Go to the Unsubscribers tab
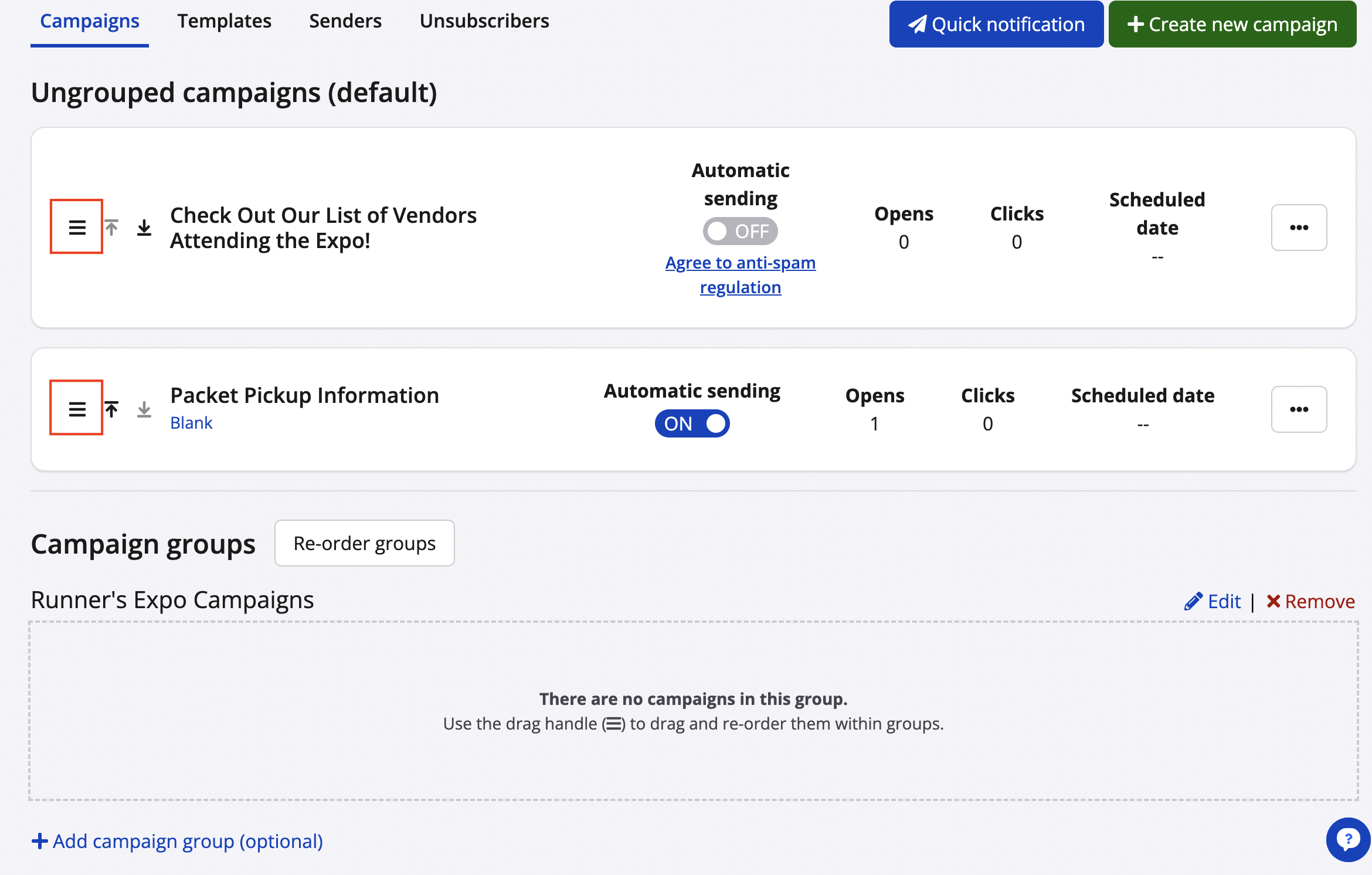 tap(484, 21)
